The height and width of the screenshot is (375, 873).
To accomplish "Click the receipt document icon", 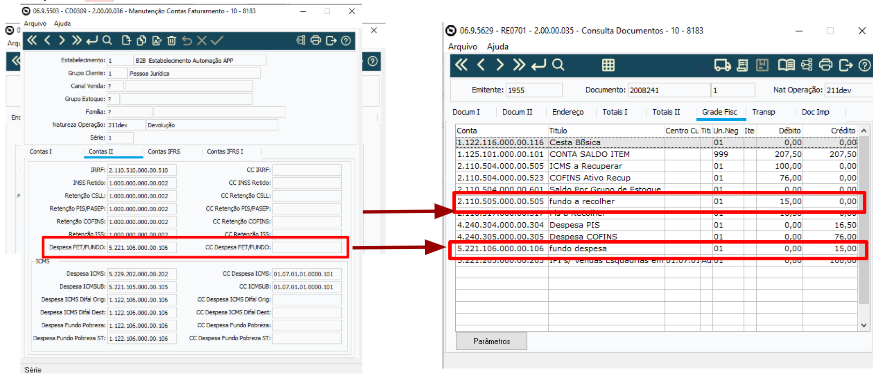I will pyautogui.click(x=742, y=65).
